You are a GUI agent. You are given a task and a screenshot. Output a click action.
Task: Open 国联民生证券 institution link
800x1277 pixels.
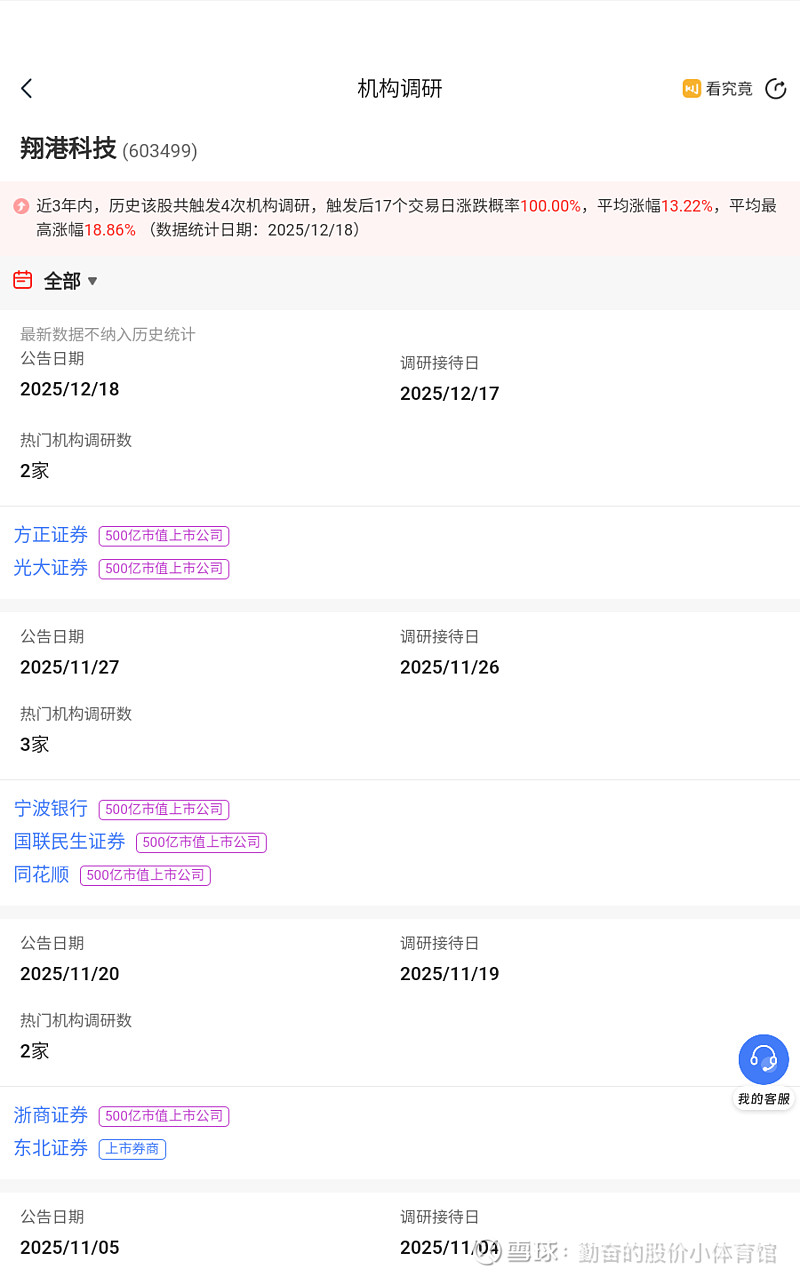(70, 841)
